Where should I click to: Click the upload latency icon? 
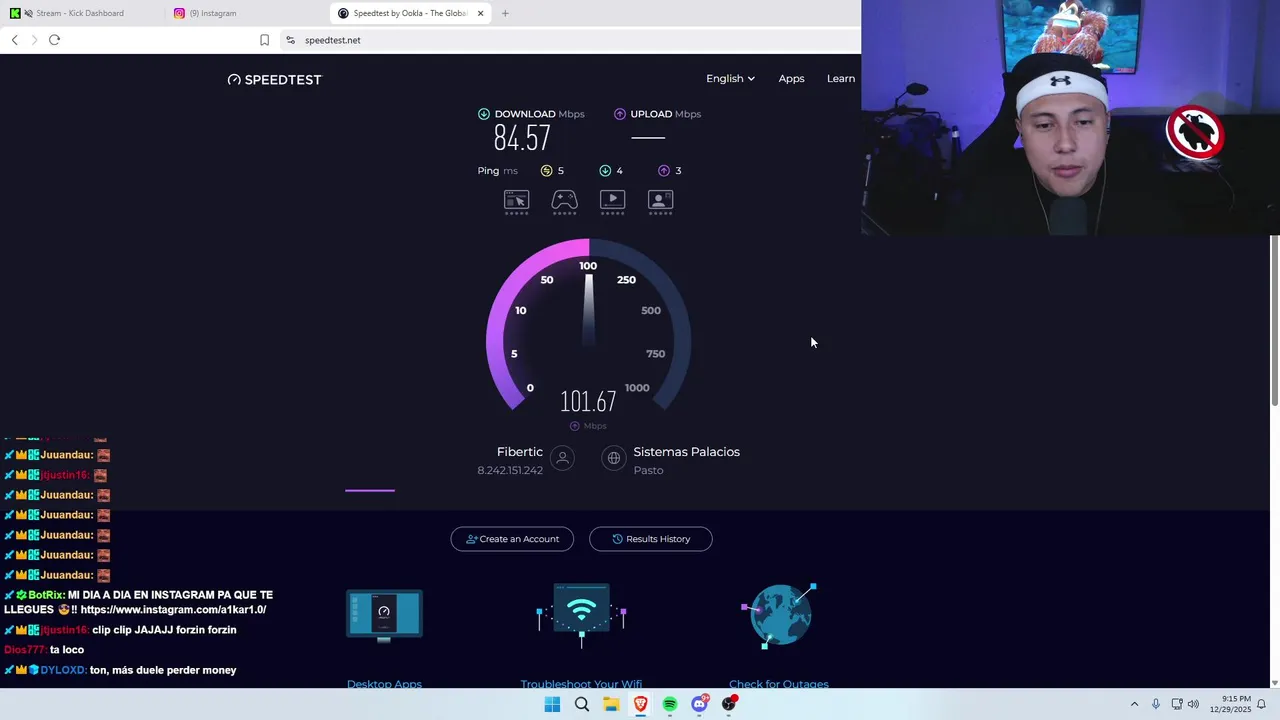coord(664,171)
